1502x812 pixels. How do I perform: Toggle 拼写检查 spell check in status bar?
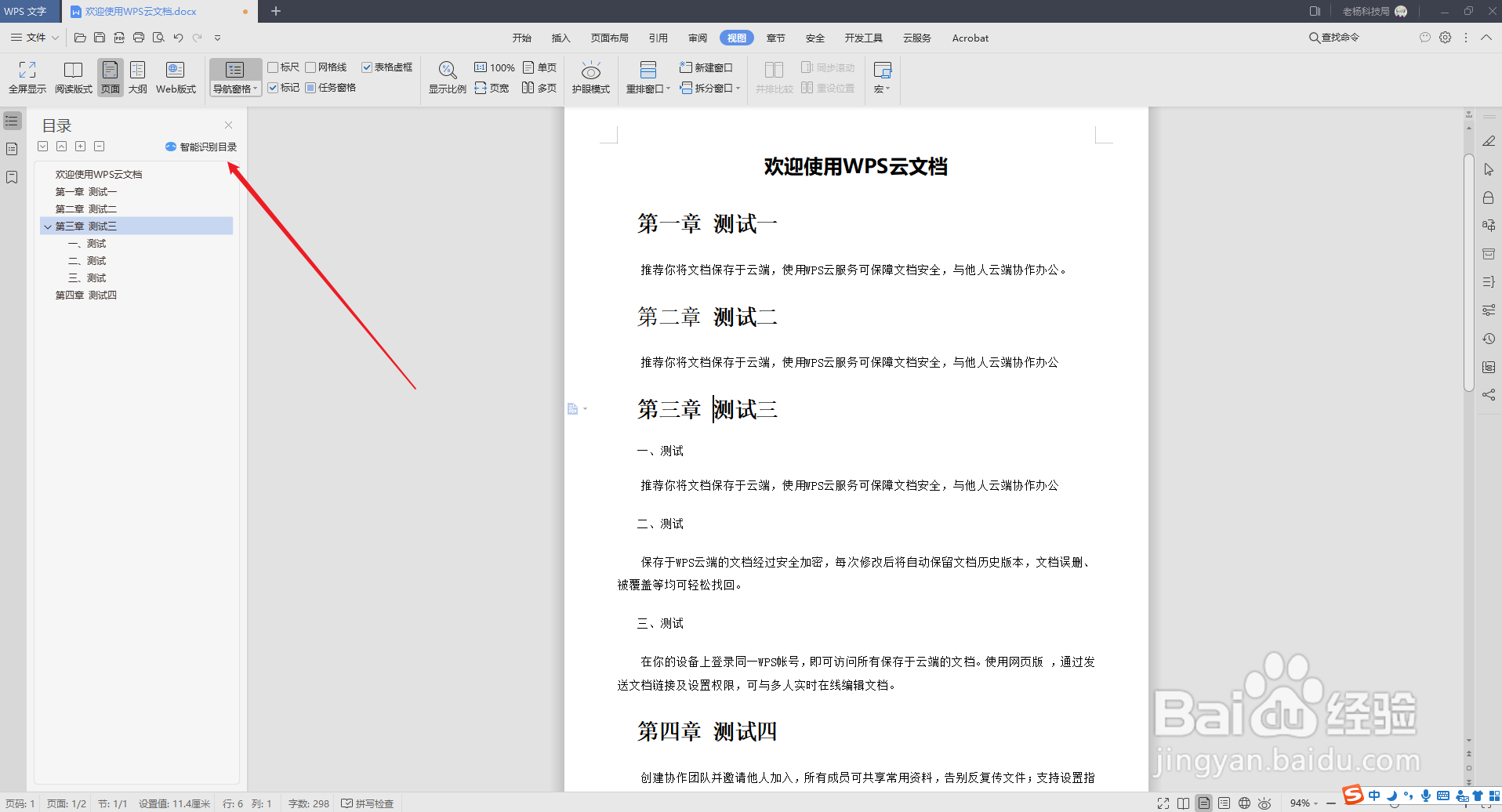point(368,803)
